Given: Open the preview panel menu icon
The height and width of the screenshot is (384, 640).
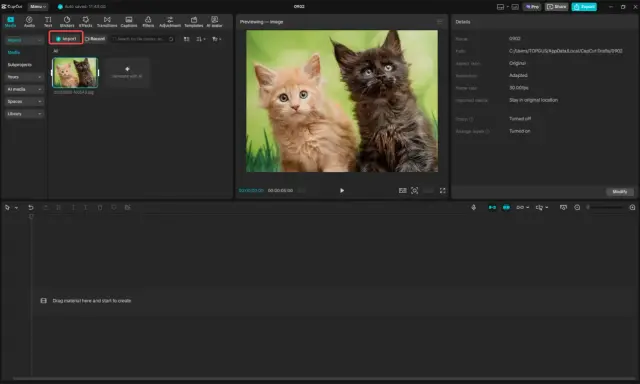Looking at the screenshot, I should (440, 22).
